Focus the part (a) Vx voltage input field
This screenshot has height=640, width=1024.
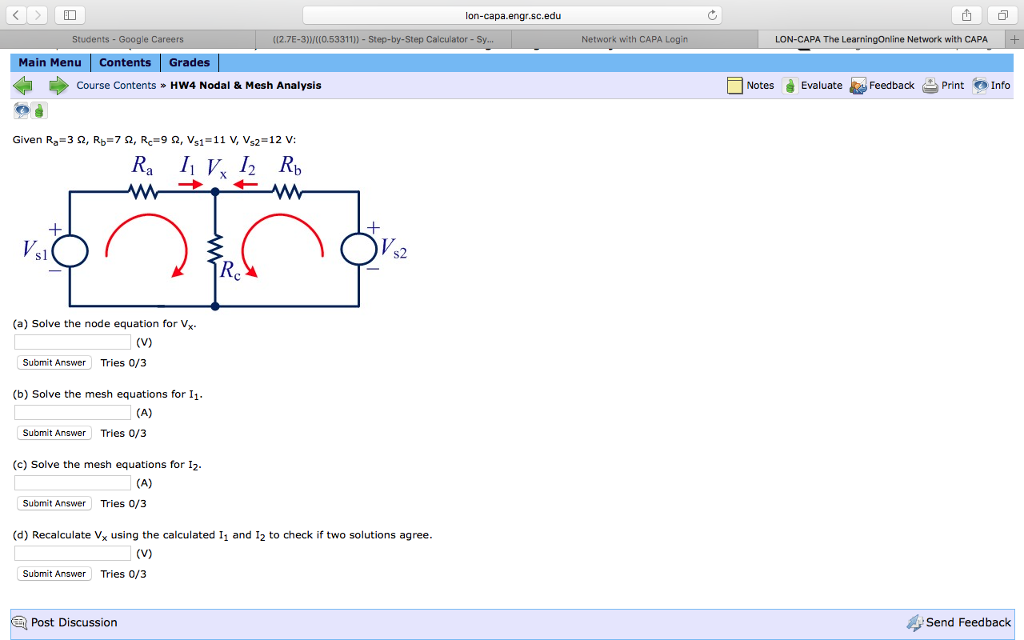point(72,342)
